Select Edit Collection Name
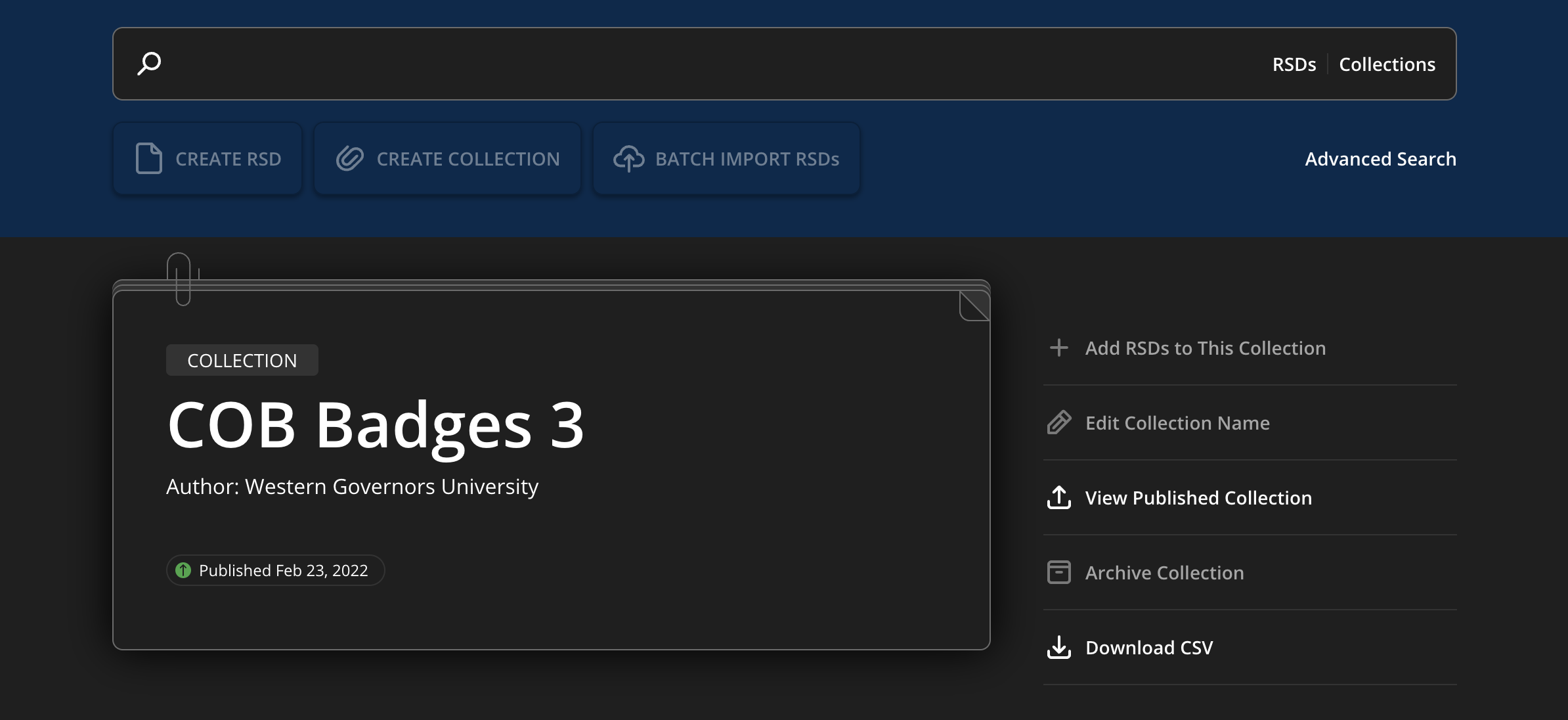The width and height of the screenshot is (1568, 720). tap(1177, 423)
